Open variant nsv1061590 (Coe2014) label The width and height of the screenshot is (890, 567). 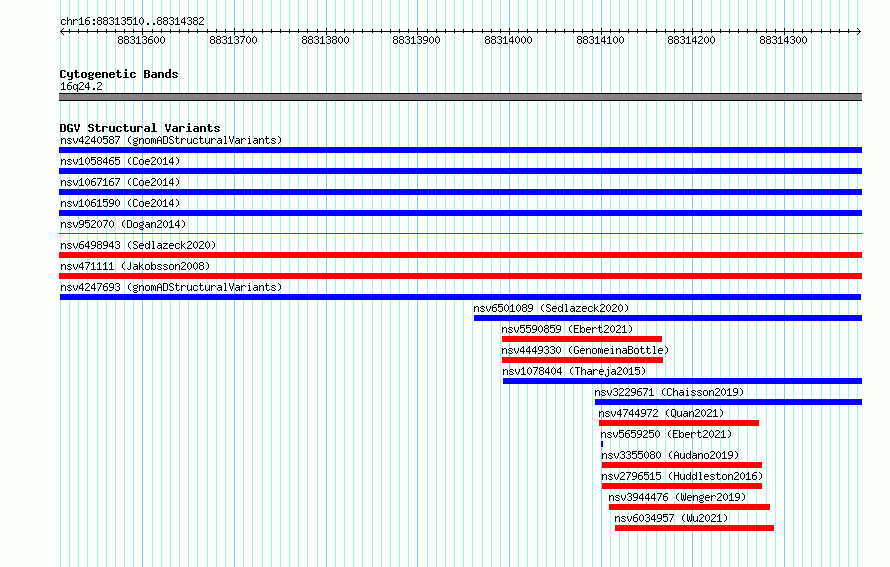(120, 203)
